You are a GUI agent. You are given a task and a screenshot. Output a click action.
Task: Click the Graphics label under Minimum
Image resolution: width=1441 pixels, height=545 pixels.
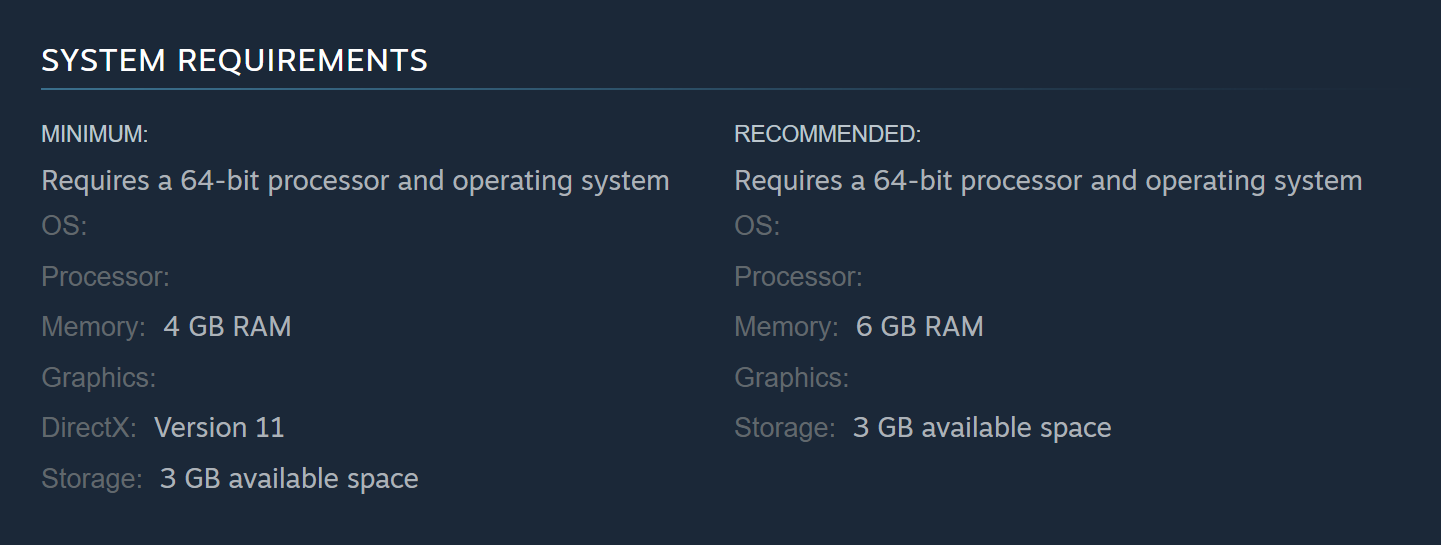99,378
